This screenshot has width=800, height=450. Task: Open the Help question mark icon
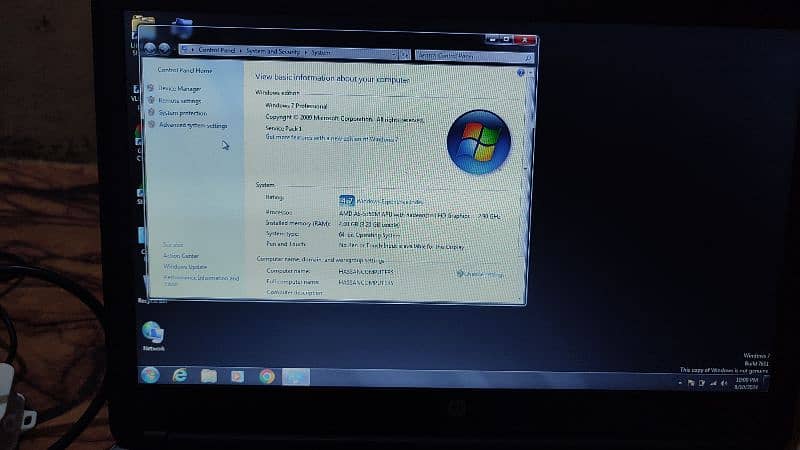coord(520,73)
